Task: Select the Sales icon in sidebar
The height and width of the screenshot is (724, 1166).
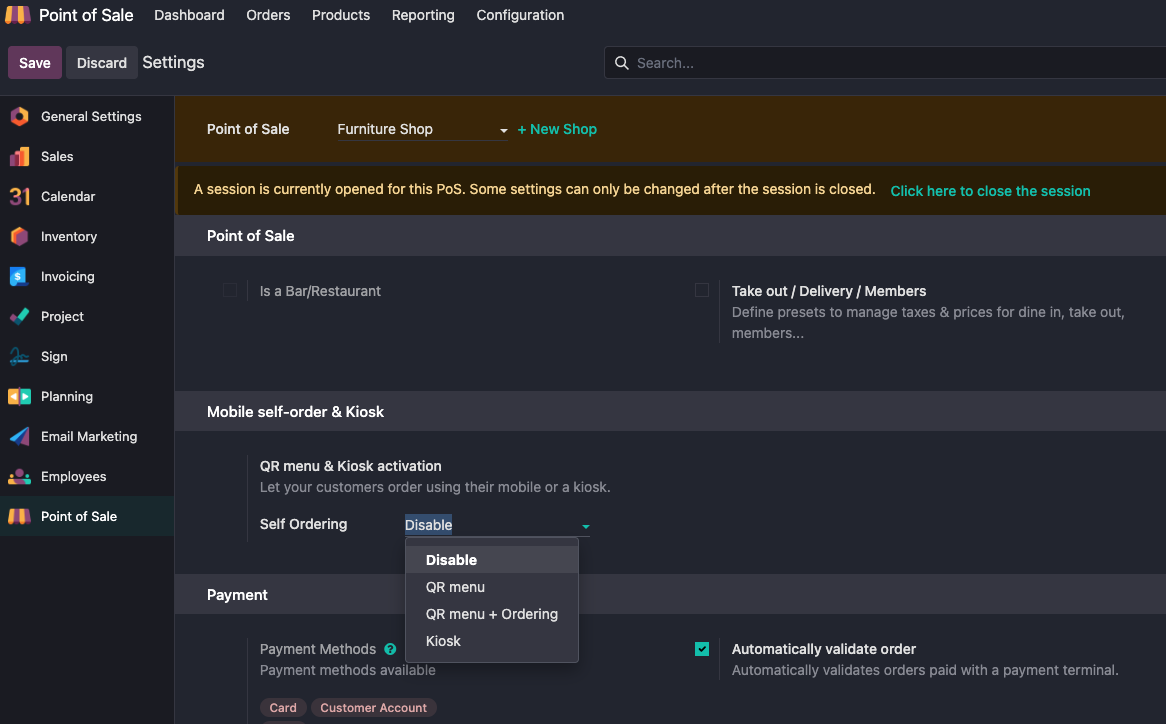Action: coord(19,157)
